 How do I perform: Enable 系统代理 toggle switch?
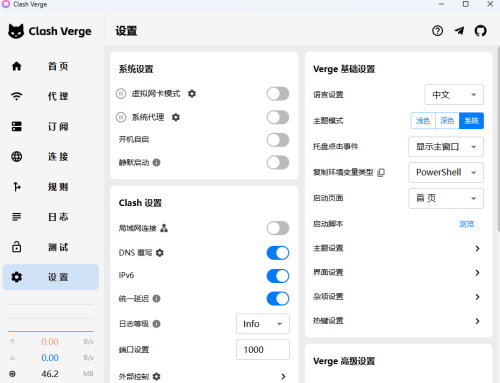[x=278, y=117]
